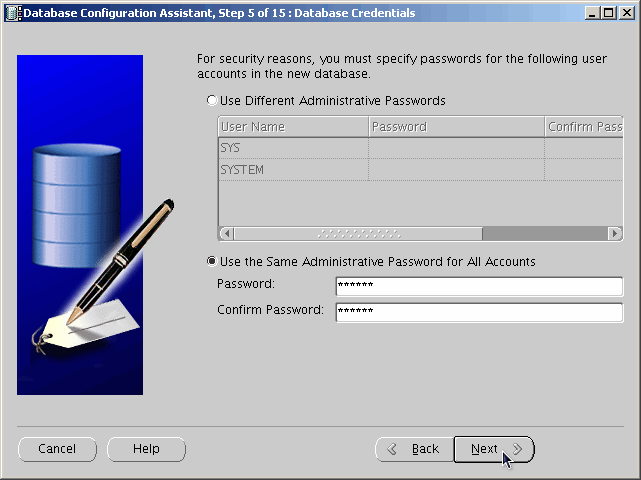The width and height of the screenshot is (641, 480).
Task: Focus the Confirm Password input field
Action: 478,311
